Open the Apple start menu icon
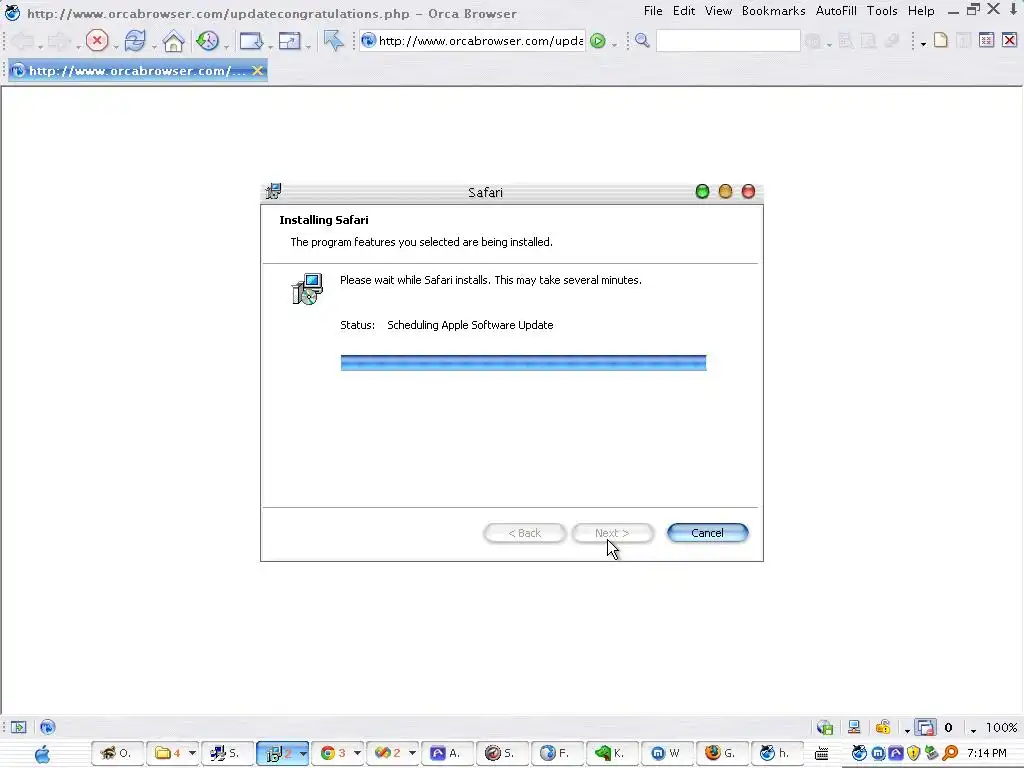 tap(42, 754)
